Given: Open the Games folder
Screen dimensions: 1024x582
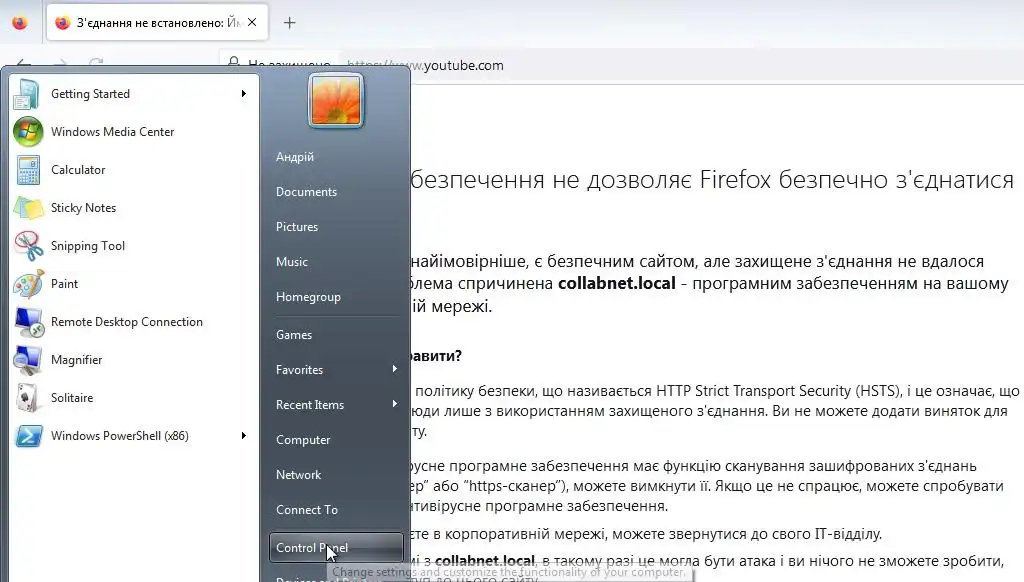Looking at the screenshot, I should 294,335.
